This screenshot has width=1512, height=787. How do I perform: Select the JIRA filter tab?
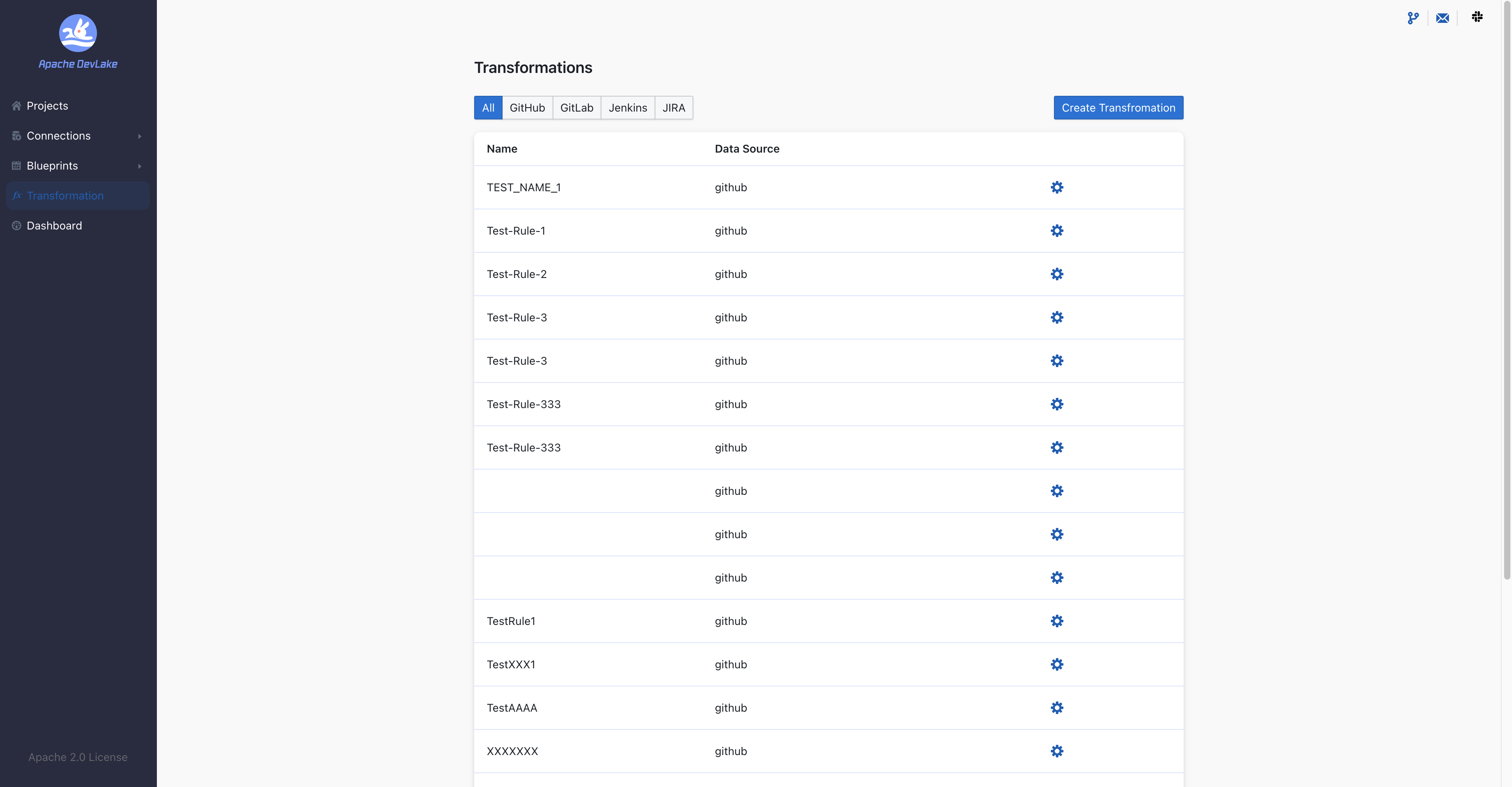[x=673, y=108]
